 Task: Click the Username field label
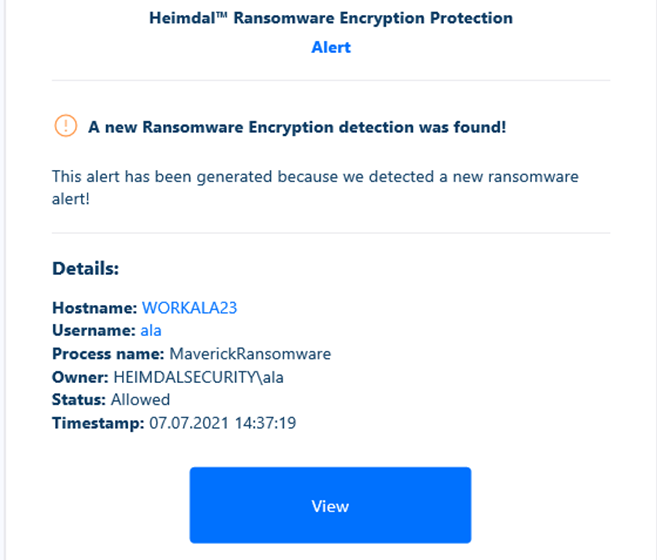(x=94, y=331)
